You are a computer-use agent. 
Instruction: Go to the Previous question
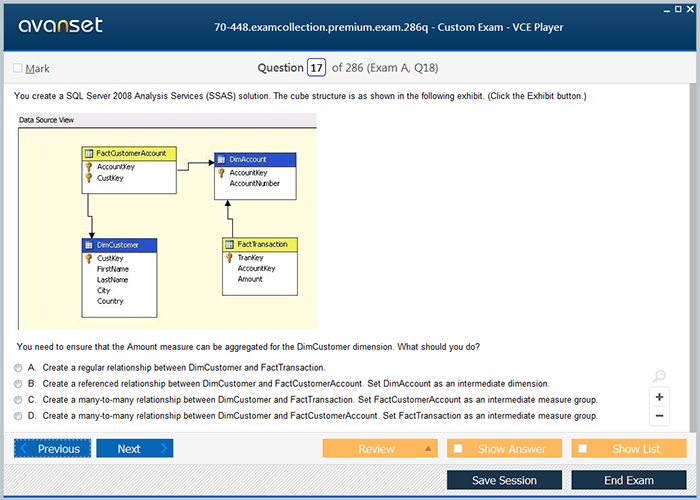pyautogui.click(x=52, y=448)
